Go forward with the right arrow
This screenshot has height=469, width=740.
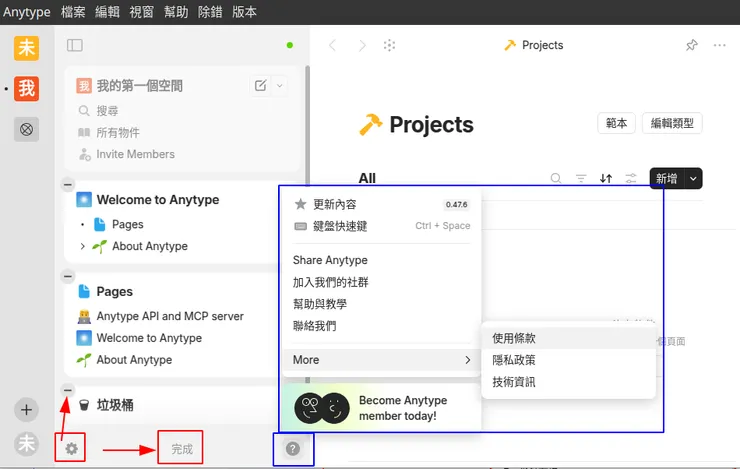coord(362,45)
